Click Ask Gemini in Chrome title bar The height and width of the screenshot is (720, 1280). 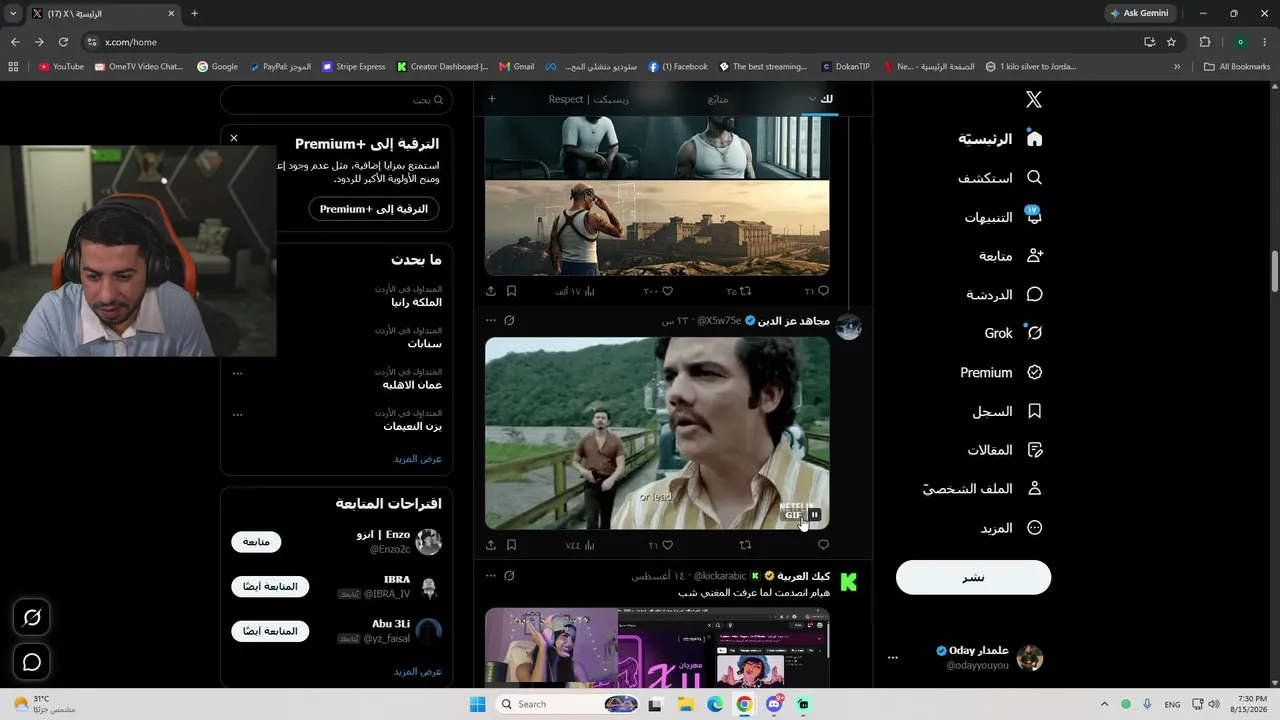click(x=1139, y=14)
